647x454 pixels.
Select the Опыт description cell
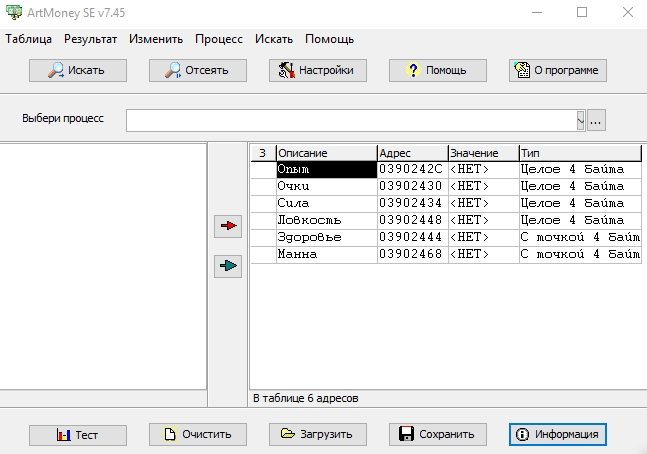pyautogui.click(x=326, y=170)
